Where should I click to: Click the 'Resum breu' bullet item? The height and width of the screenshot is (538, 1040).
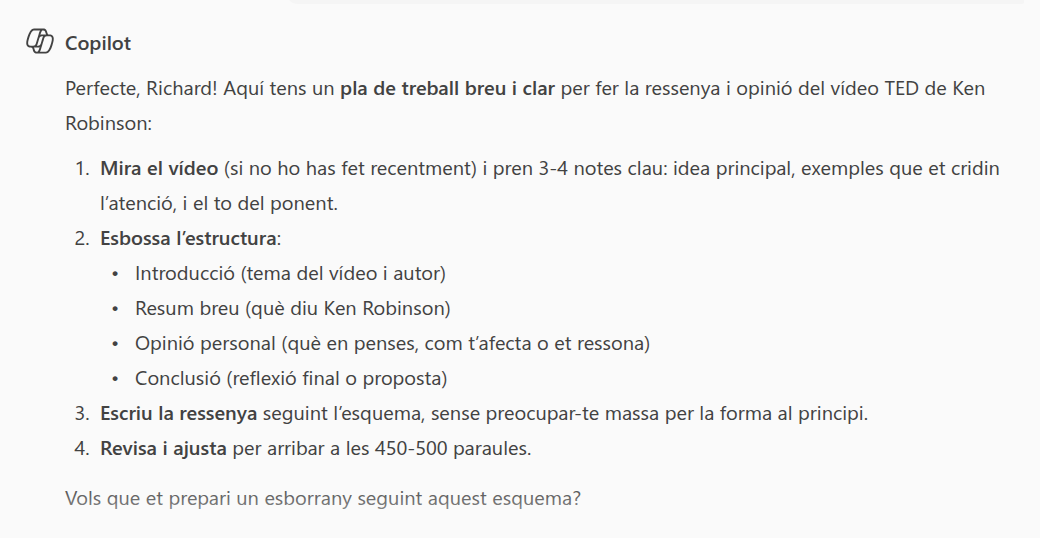[x=292, y=308]
